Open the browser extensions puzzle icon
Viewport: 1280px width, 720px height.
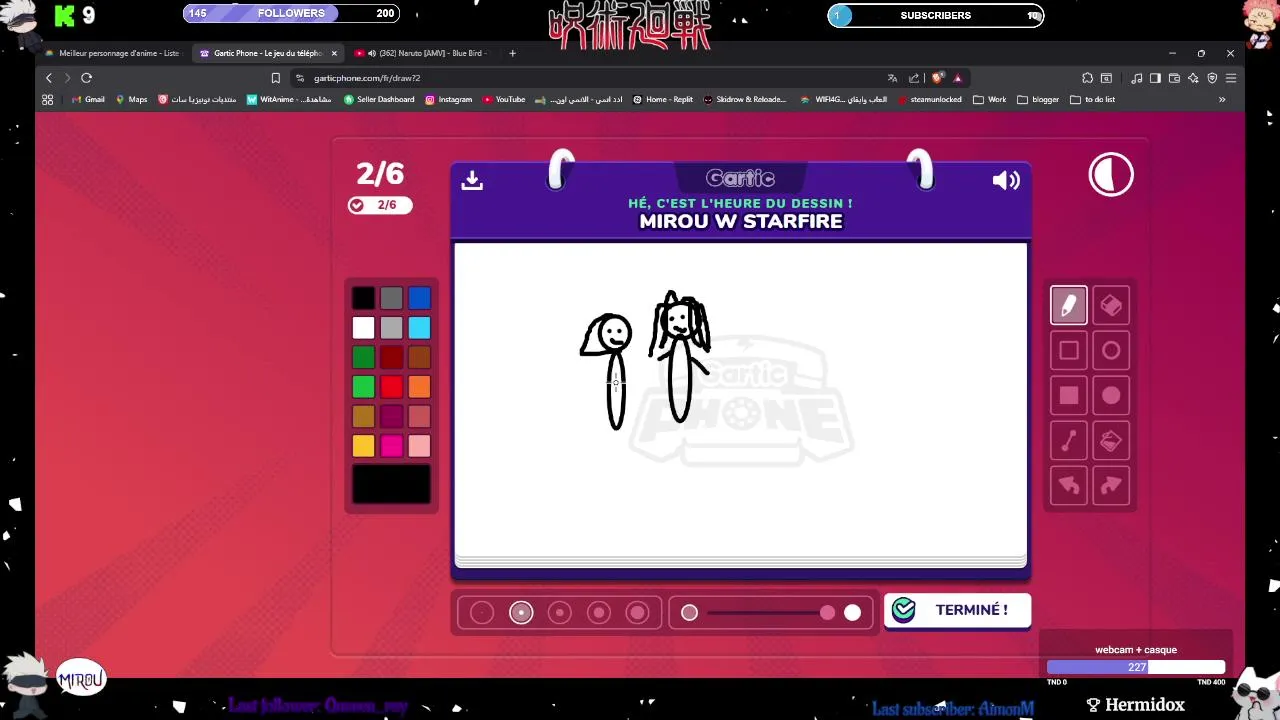click(x=1087, y=78)
